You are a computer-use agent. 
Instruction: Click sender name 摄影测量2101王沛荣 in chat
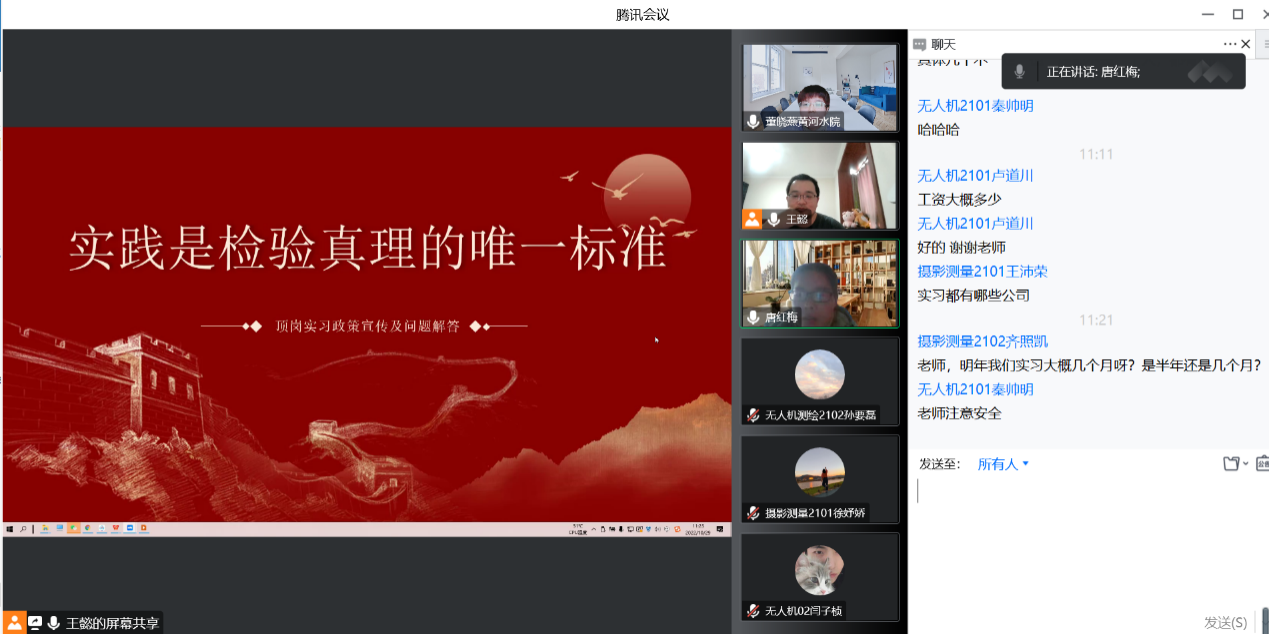983,272
